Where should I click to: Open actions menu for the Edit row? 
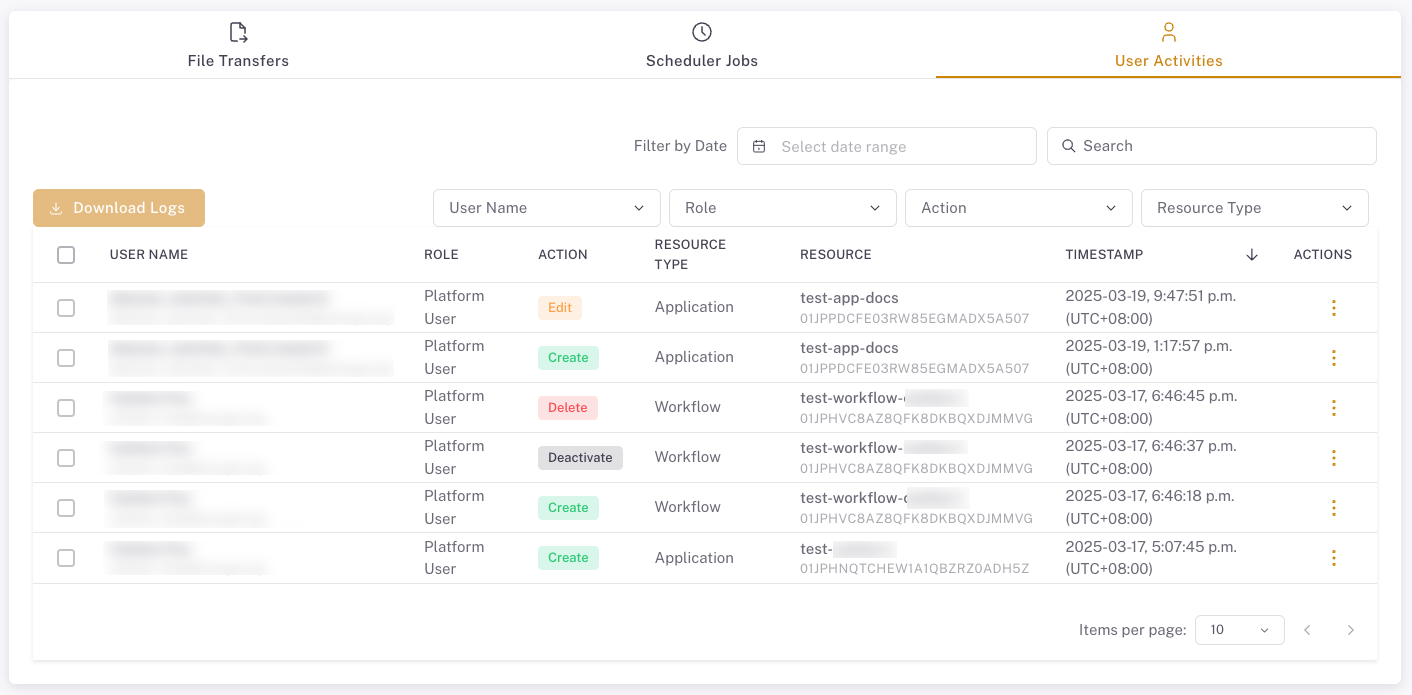point(1333,308)
